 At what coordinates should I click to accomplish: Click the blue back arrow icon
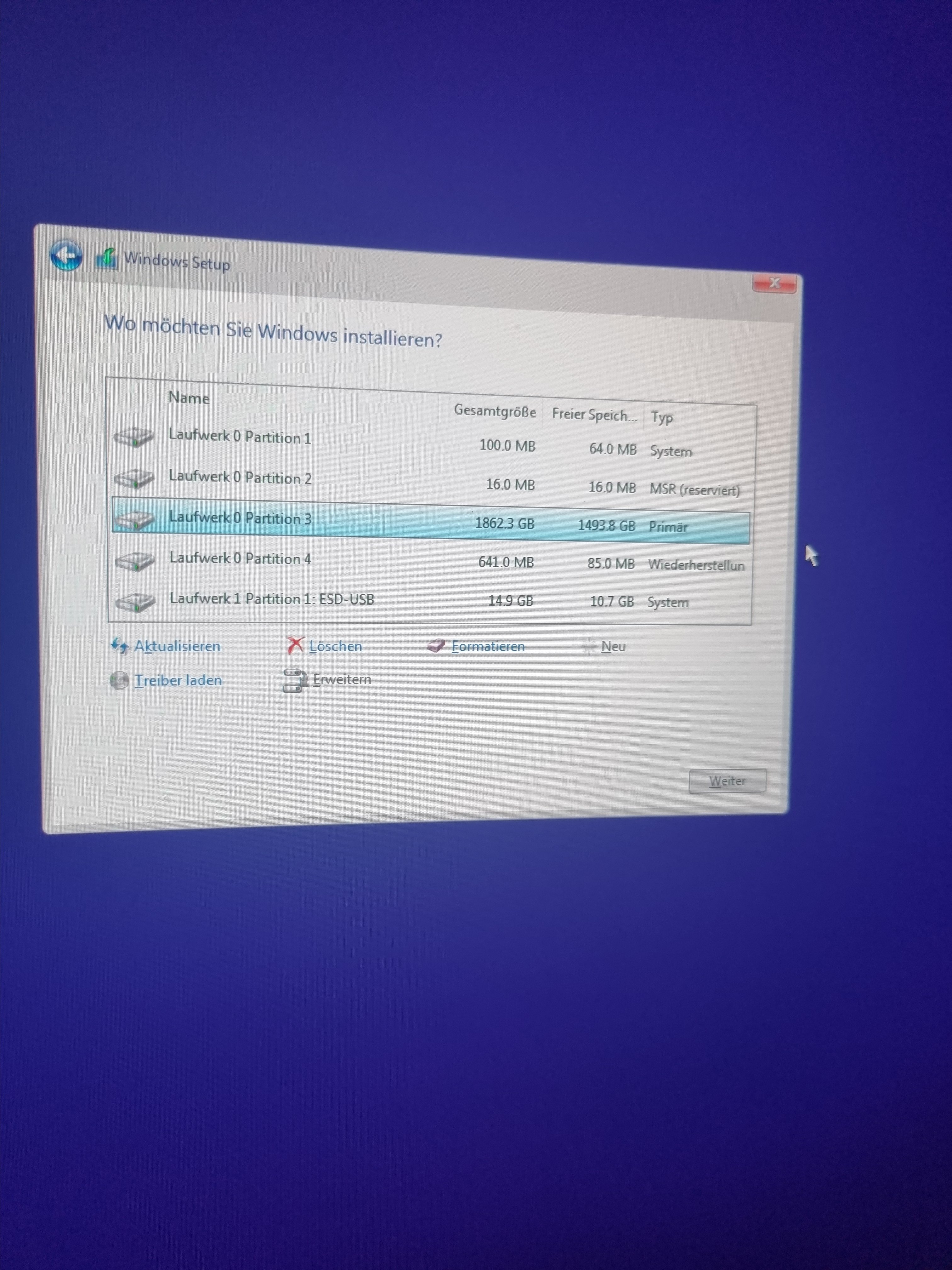[66, 255]
